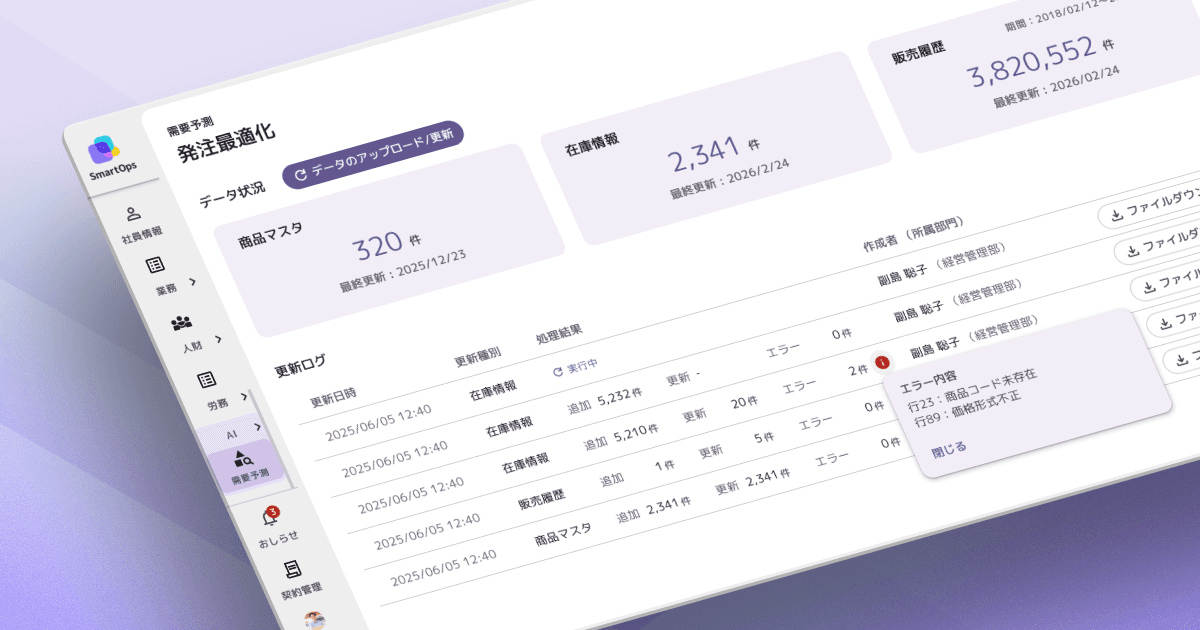Screen dimensions: 1200x630
Task: Click the red error info icon
Action: (882, 363)
